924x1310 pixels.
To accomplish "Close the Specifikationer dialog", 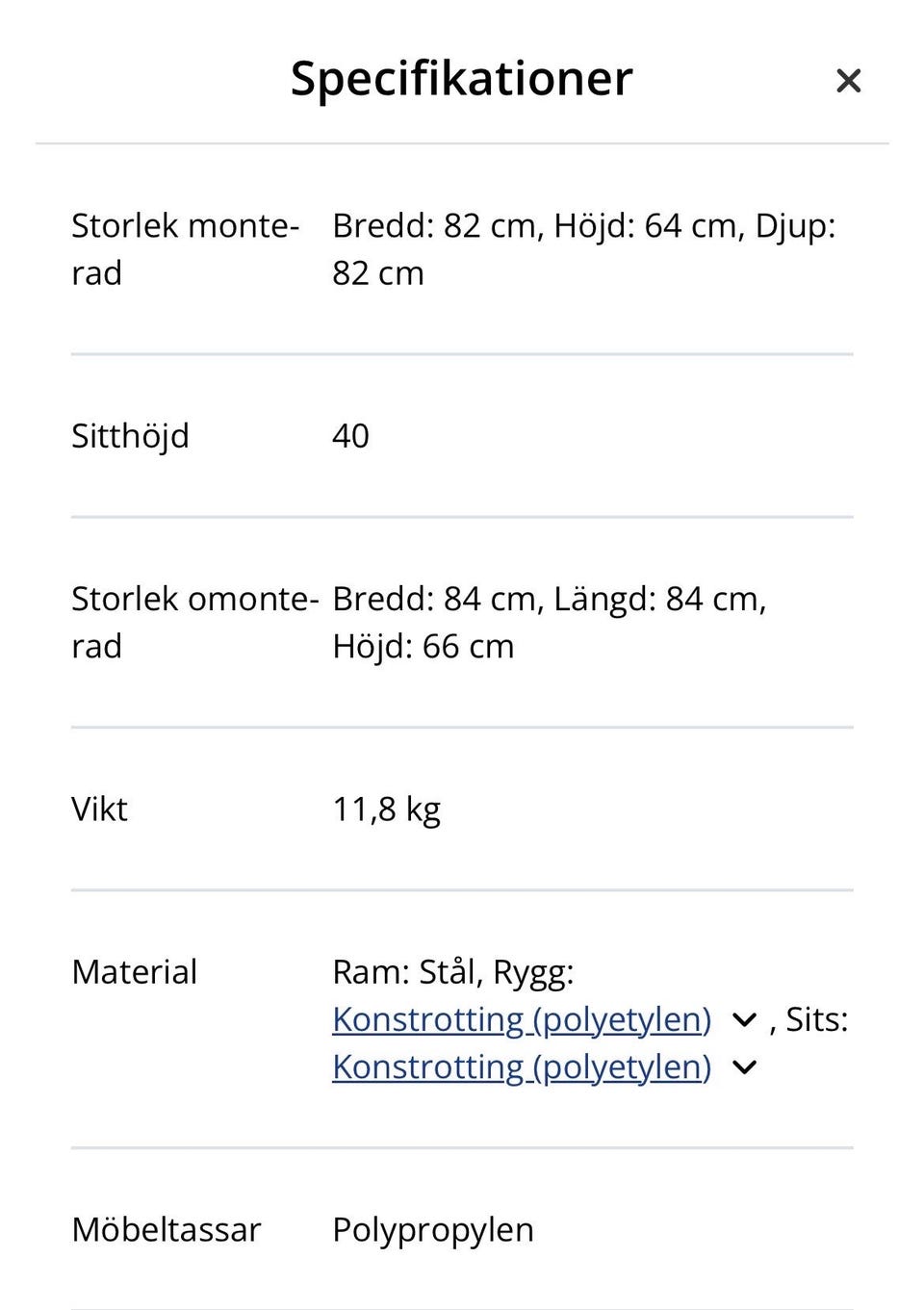I will (x=848, y=81).
